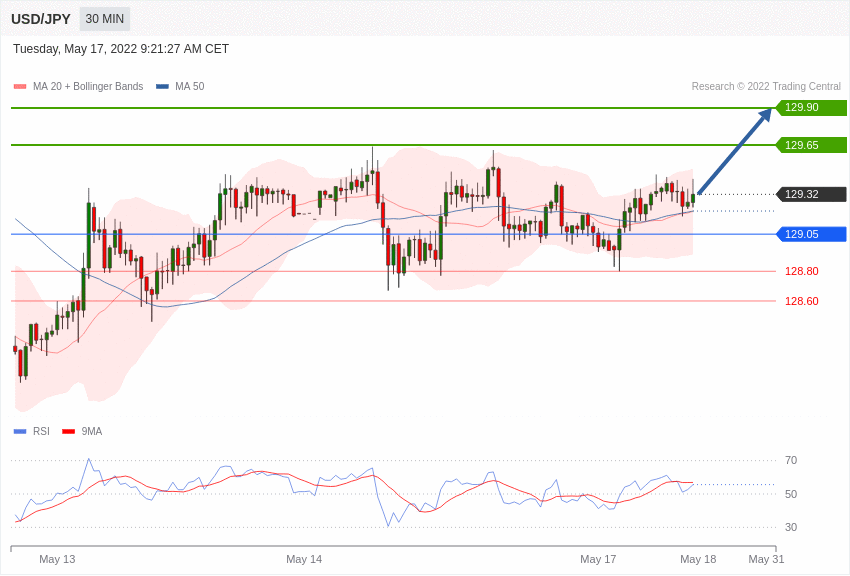Click the May 17 date axis label

pos(598,559)
